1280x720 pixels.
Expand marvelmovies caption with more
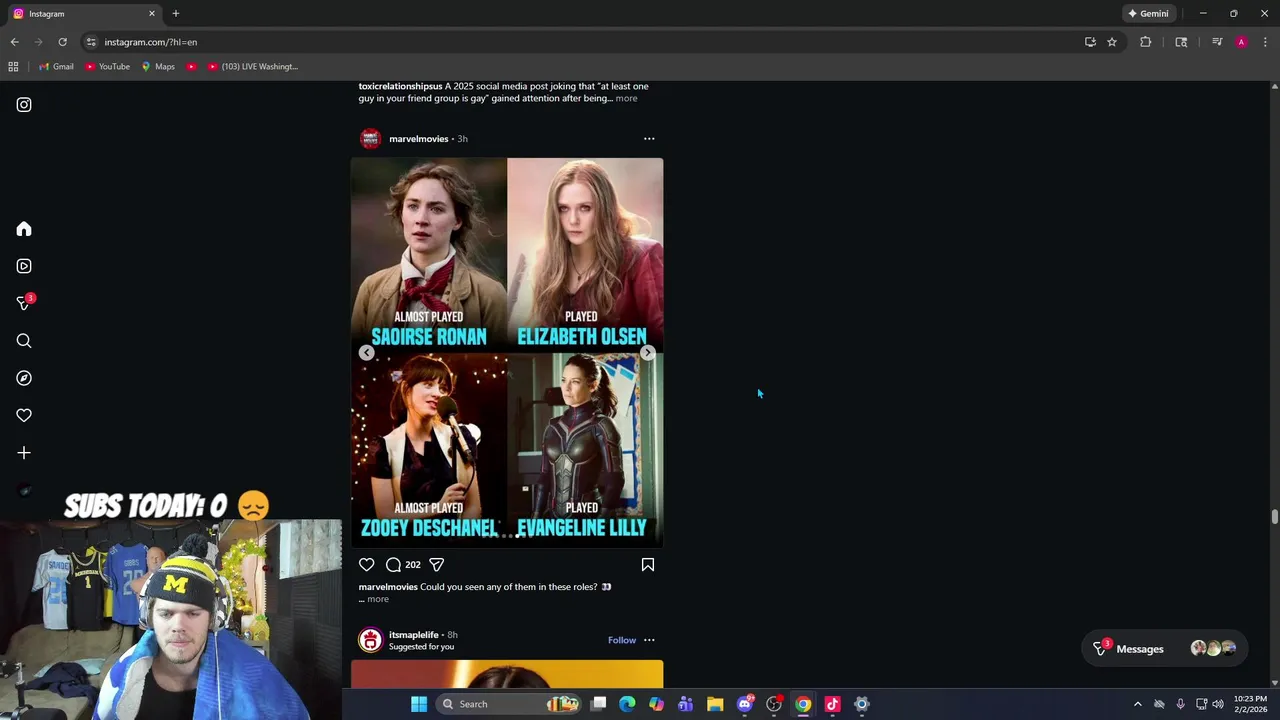tap(377, 599)
